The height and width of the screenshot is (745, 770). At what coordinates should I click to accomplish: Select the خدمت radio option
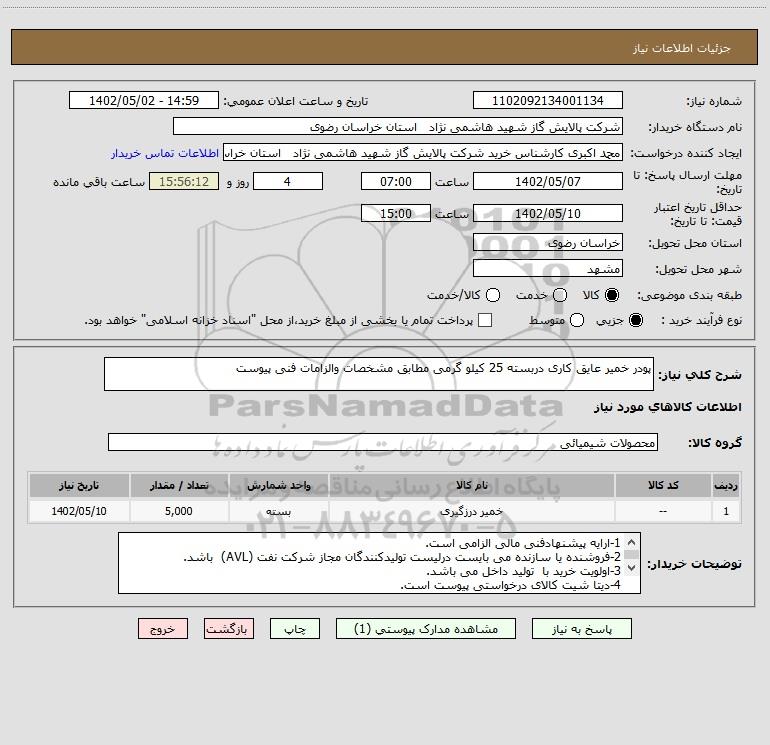tap(559, 296)
